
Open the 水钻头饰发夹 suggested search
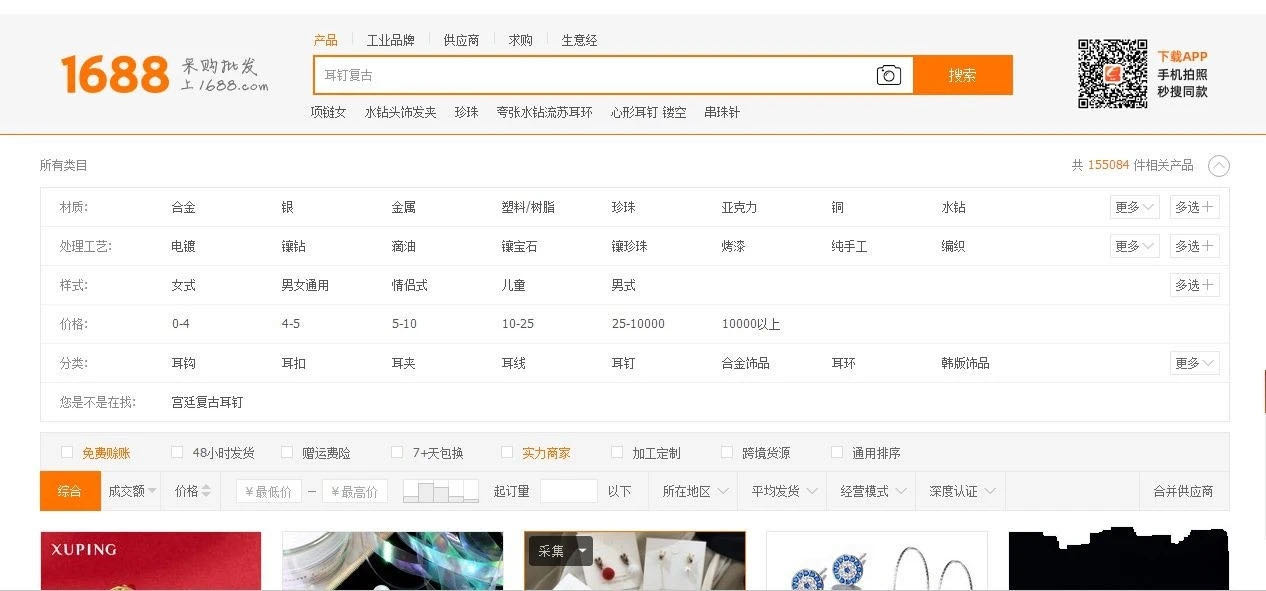click(400, 112)
